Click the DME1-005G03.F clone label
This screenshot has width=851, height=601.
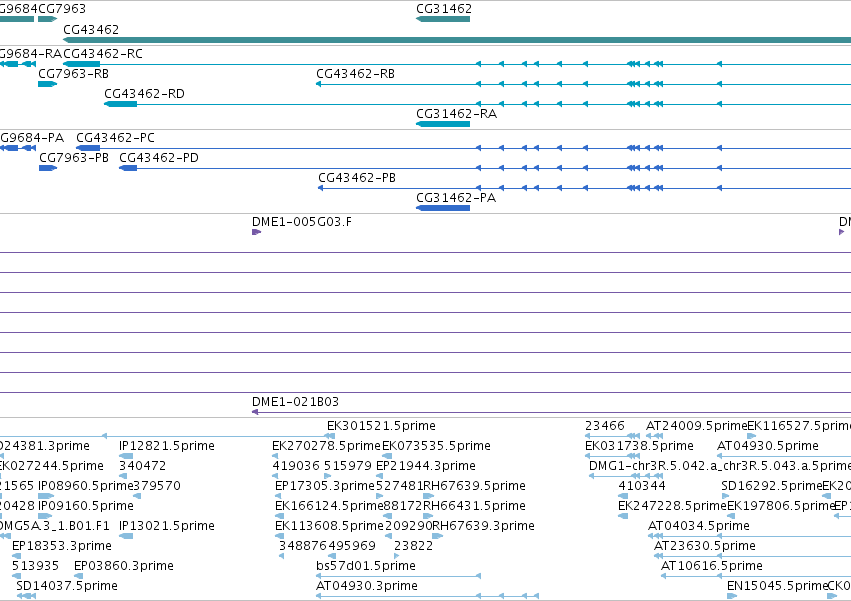point(302,222)
